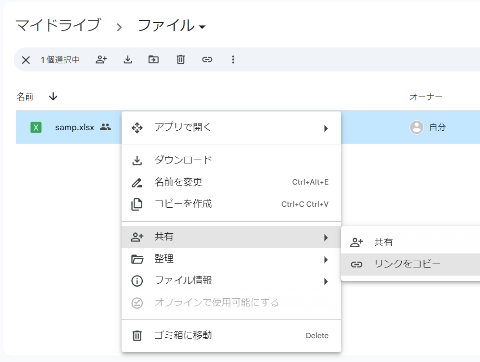Screen dimensions: 480x362
Task: Choose ダウンロード in context menu
Action: [x=231, y=160]
